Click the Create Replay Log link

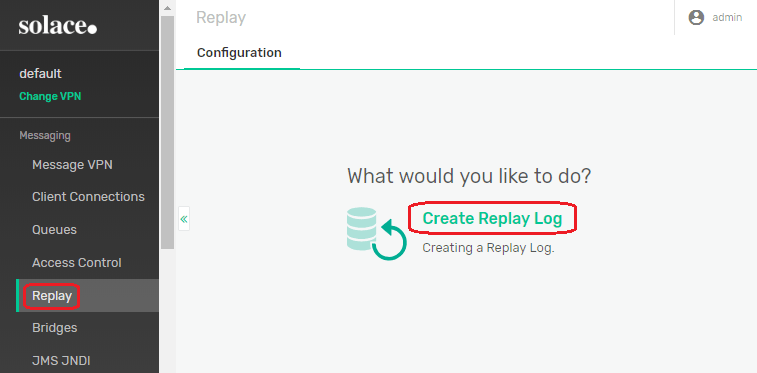(x=492, y=219)
